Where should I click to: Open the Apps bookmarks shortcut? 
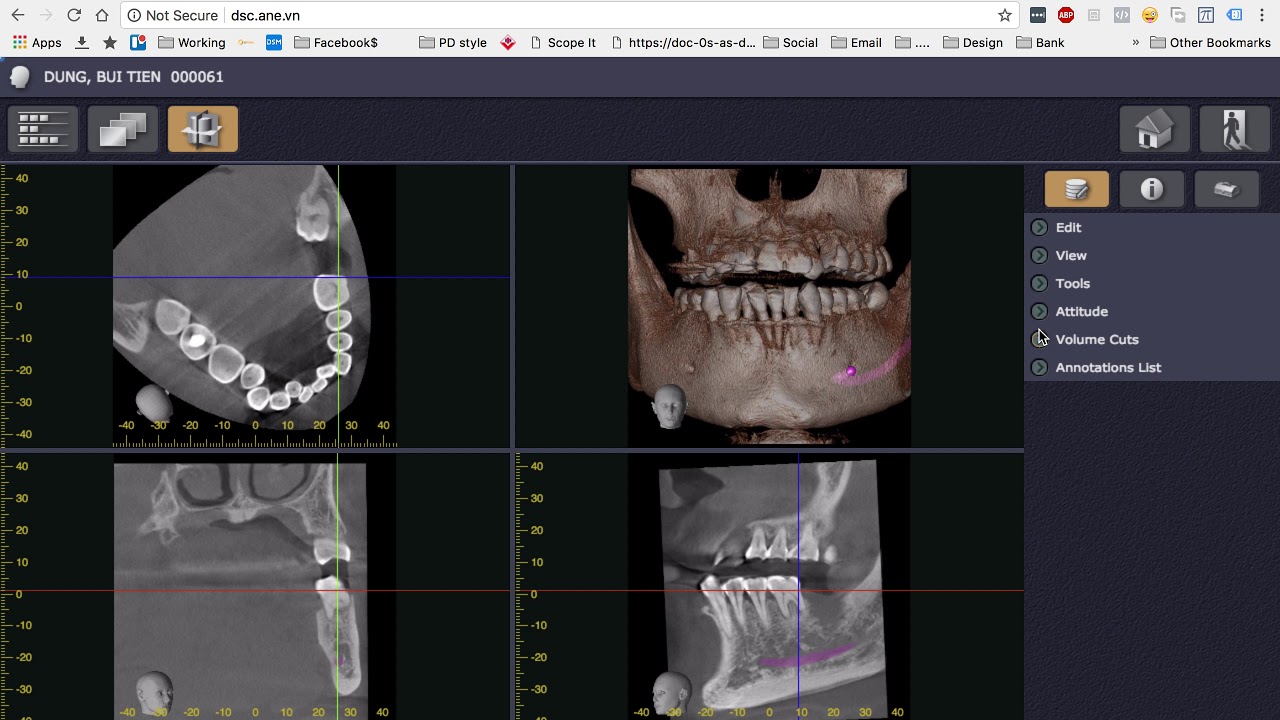(x=37, y=43)
